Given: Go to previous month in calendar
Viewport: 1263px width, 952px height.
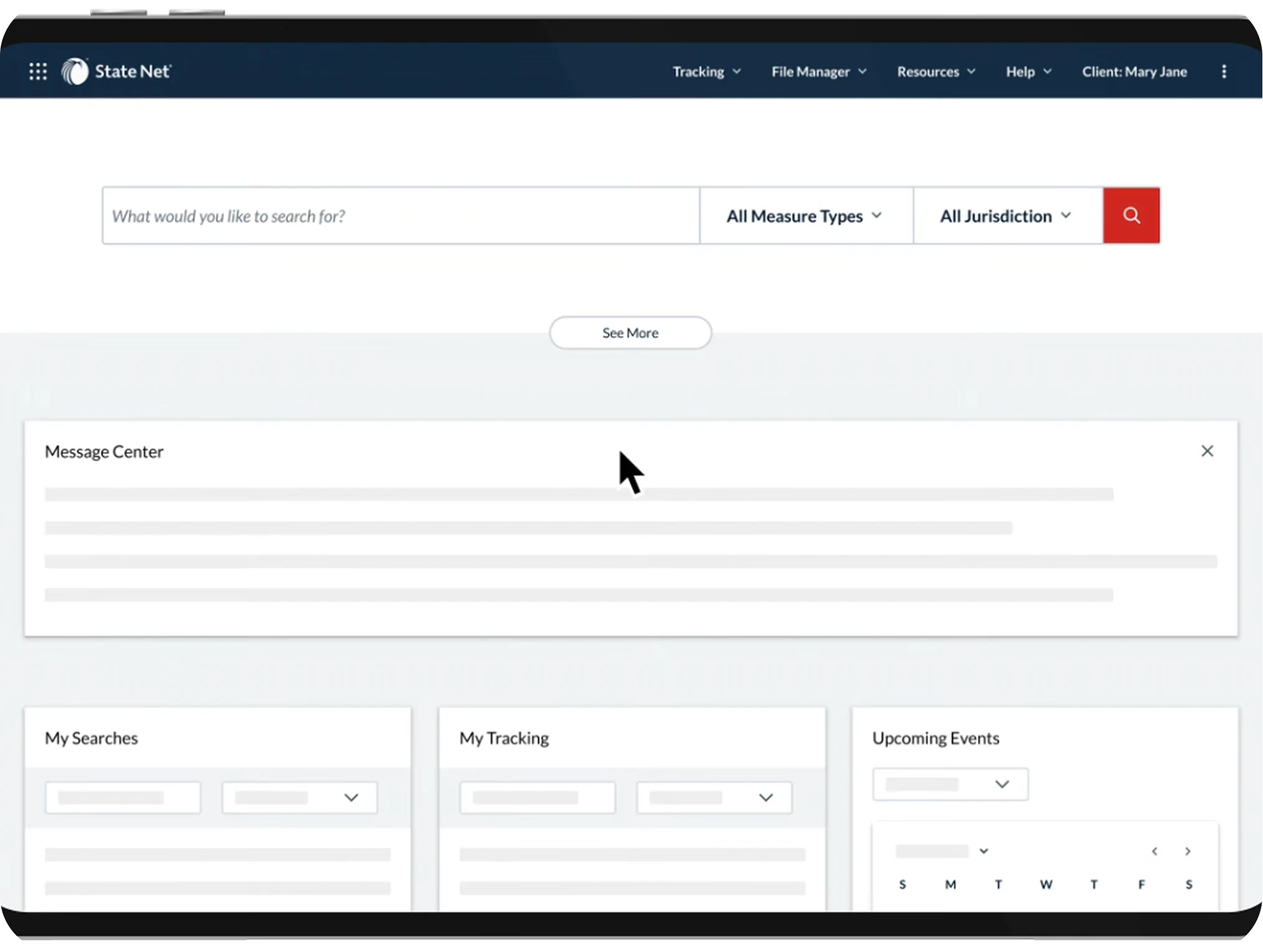Looking at the screenshot, I should tap(1154, 851).
